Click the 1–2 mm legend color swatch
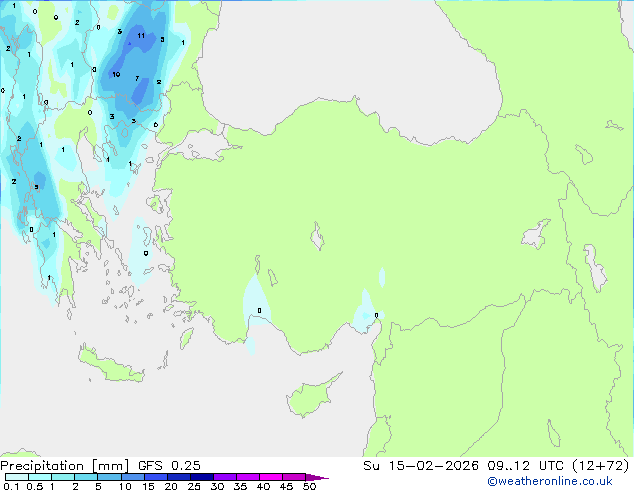Viewport: 634px width, 490px height. coord(63,477)
